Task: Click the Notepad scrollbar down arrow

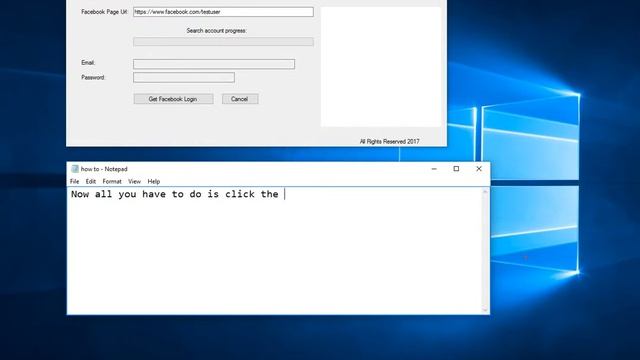Action: point(485,310)
